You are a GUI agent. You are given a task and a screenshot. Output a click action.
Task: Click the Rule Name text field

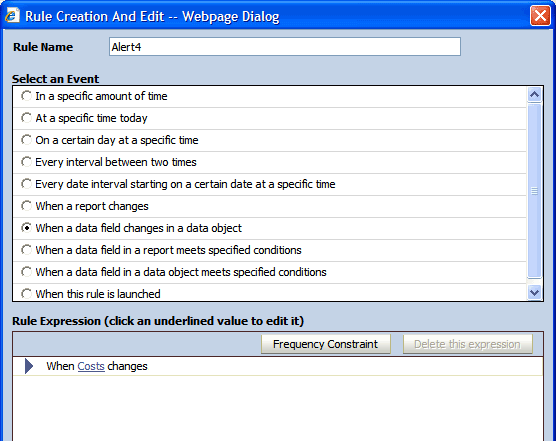pos(285,46)
